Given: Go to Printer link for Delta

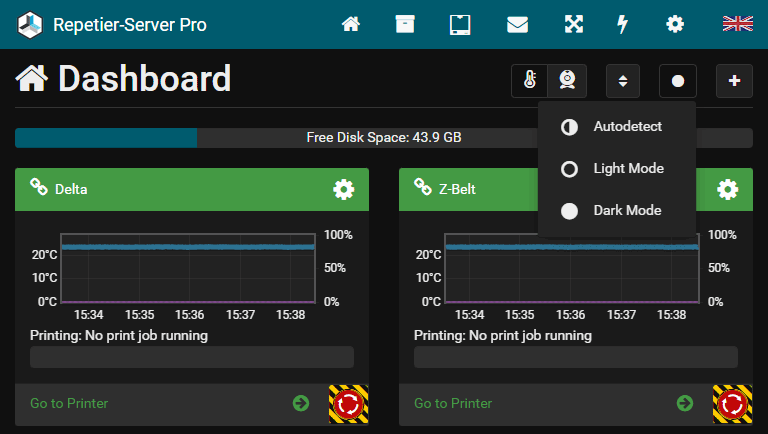Looking at the screenshot, I should [69, 404].
